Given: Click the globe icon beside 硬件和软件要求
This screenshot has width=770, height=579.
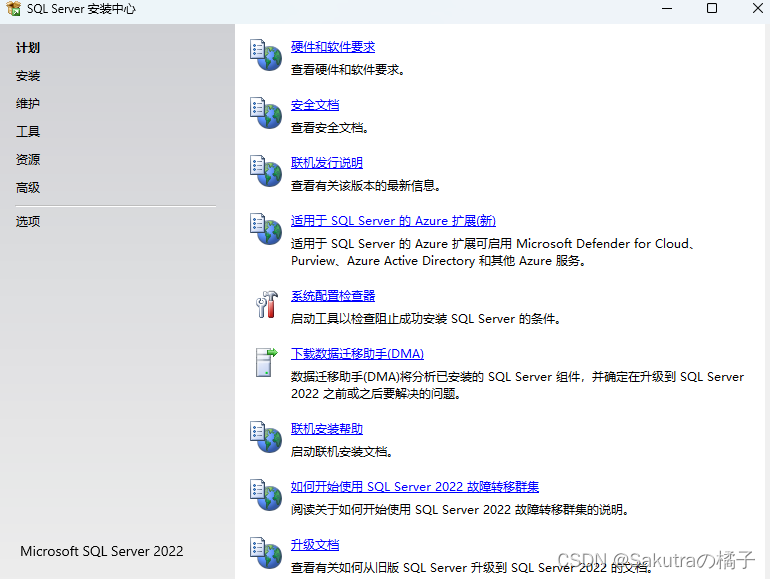Looking at the screenshot, I should [x=266, y=55].
